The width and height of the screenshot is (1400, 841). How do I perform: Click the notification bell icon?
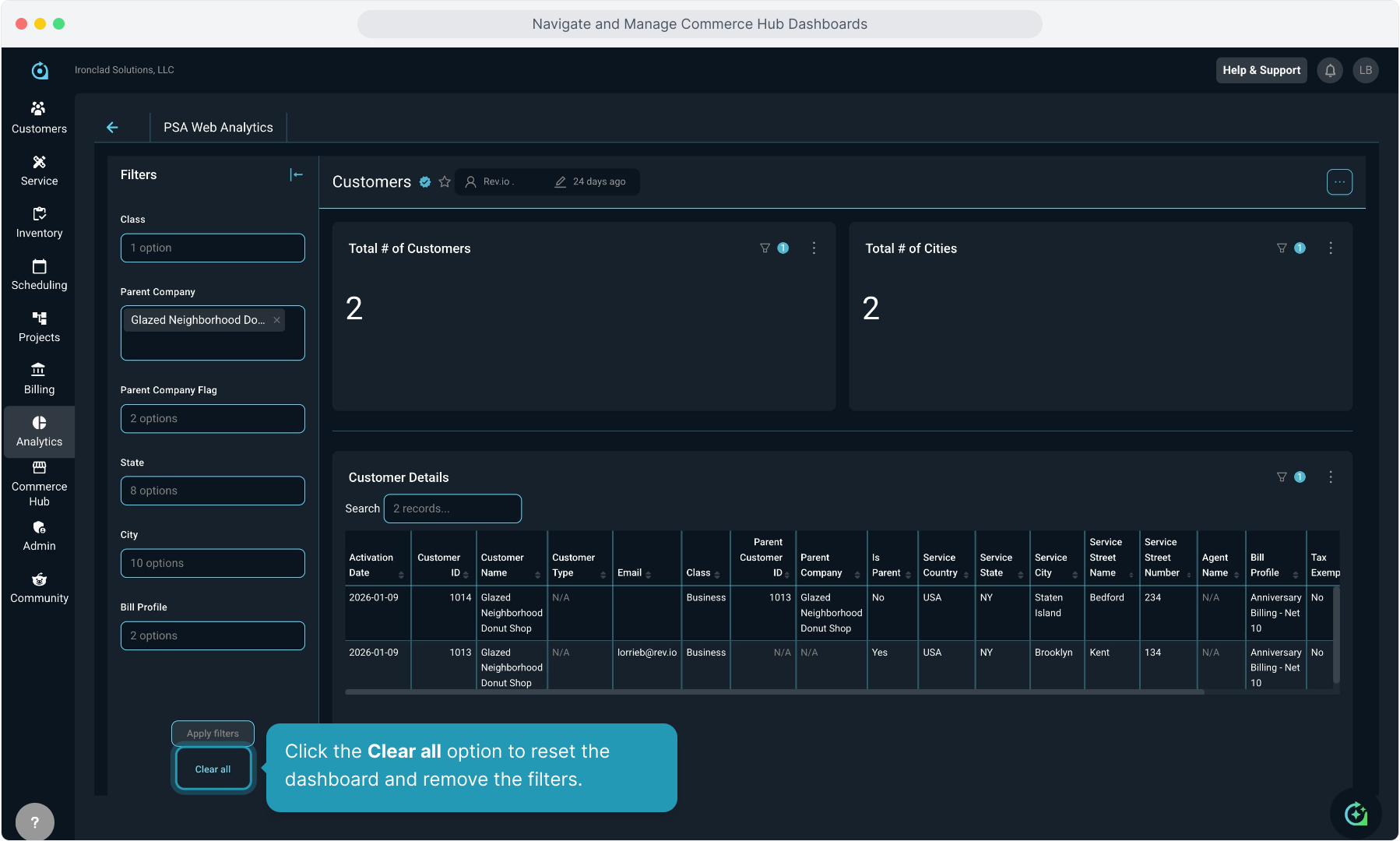tap(1330, 70)
